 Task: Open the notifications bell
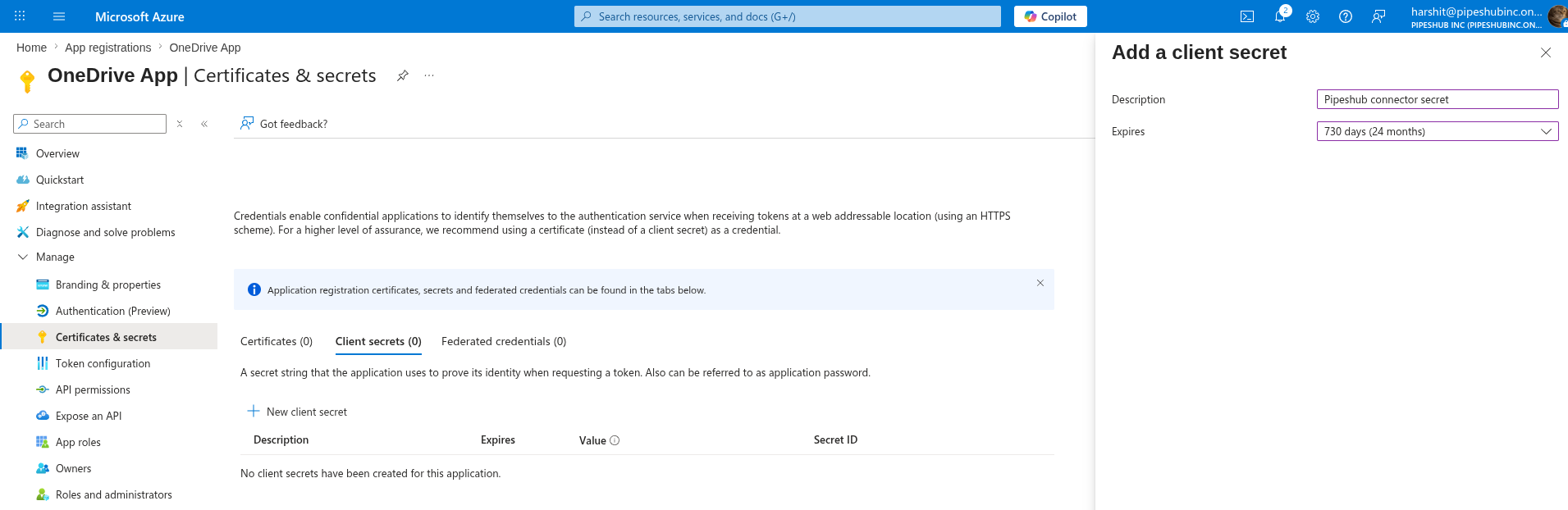tap(1280, 16)
